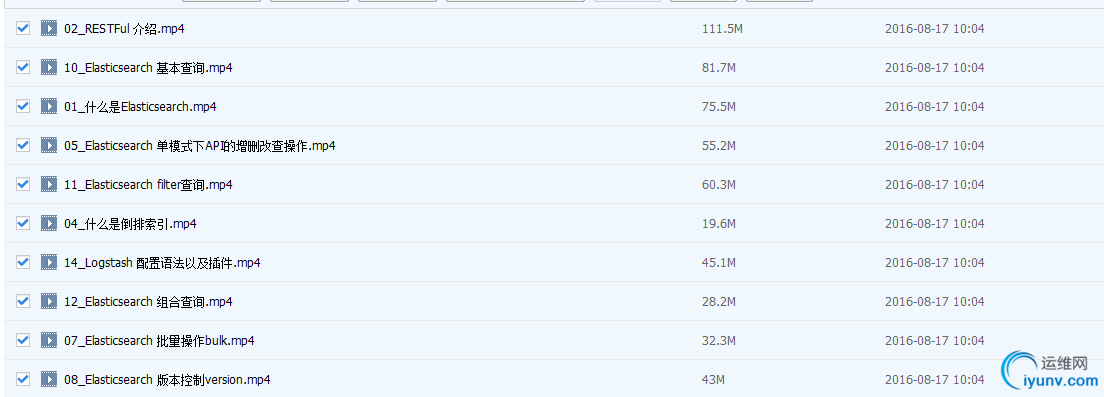Click video icon of 07_Elasticsearch 批量操作bulk.mp4
This screenshot has width=1104, height=397.
tap(49, 341)
